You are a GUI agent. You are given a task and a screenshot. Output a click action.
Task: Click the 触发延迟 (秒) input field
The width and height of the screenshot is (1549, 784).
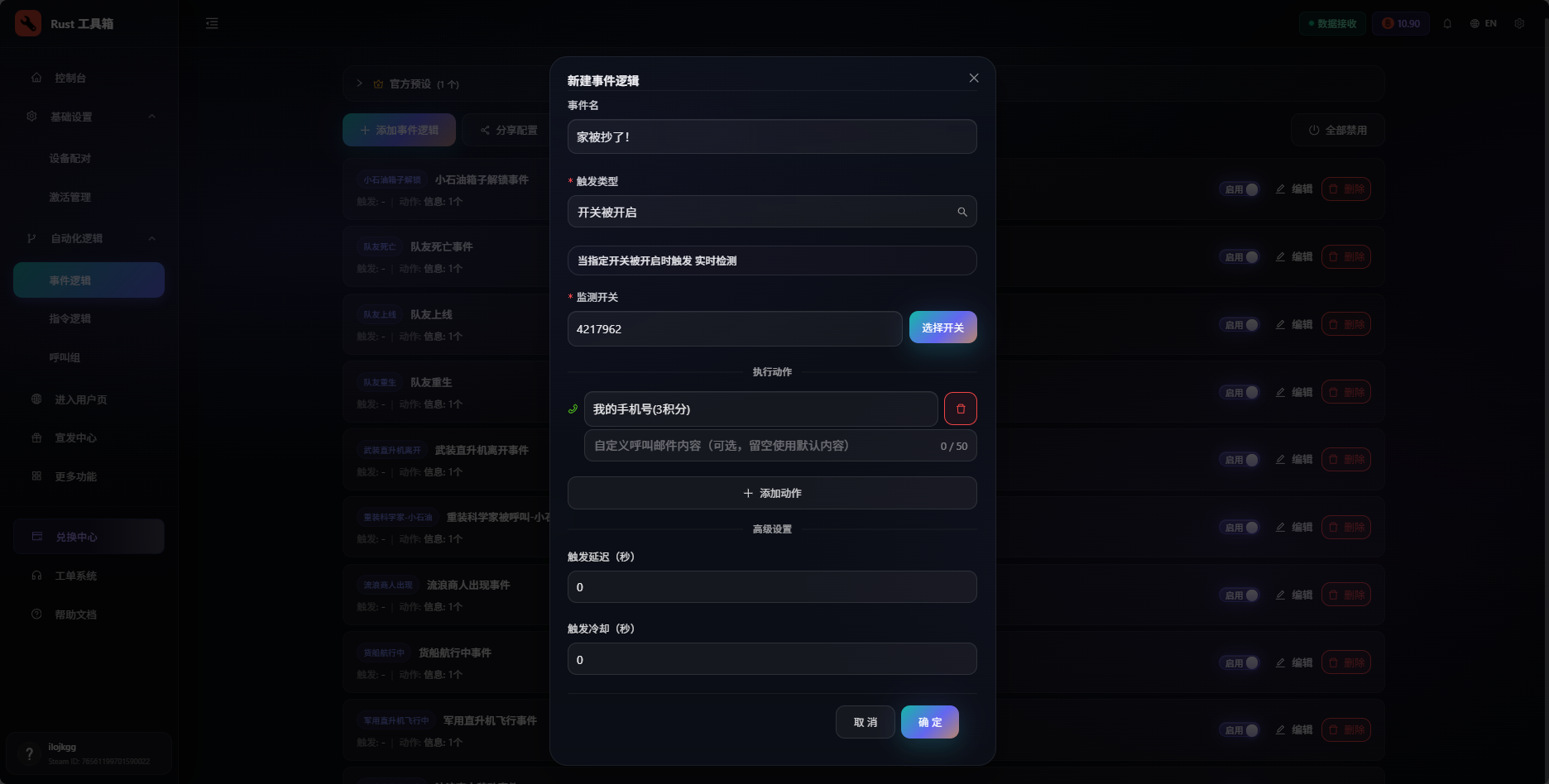click(x=772, y=587)
